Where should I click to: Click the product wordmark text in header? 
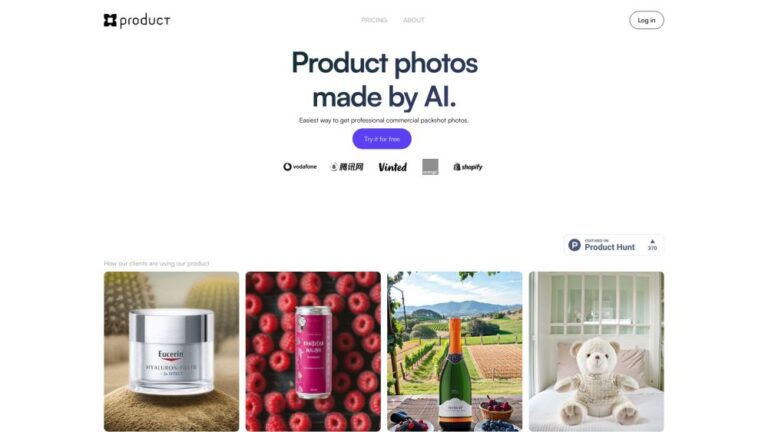tap(145, 21)
